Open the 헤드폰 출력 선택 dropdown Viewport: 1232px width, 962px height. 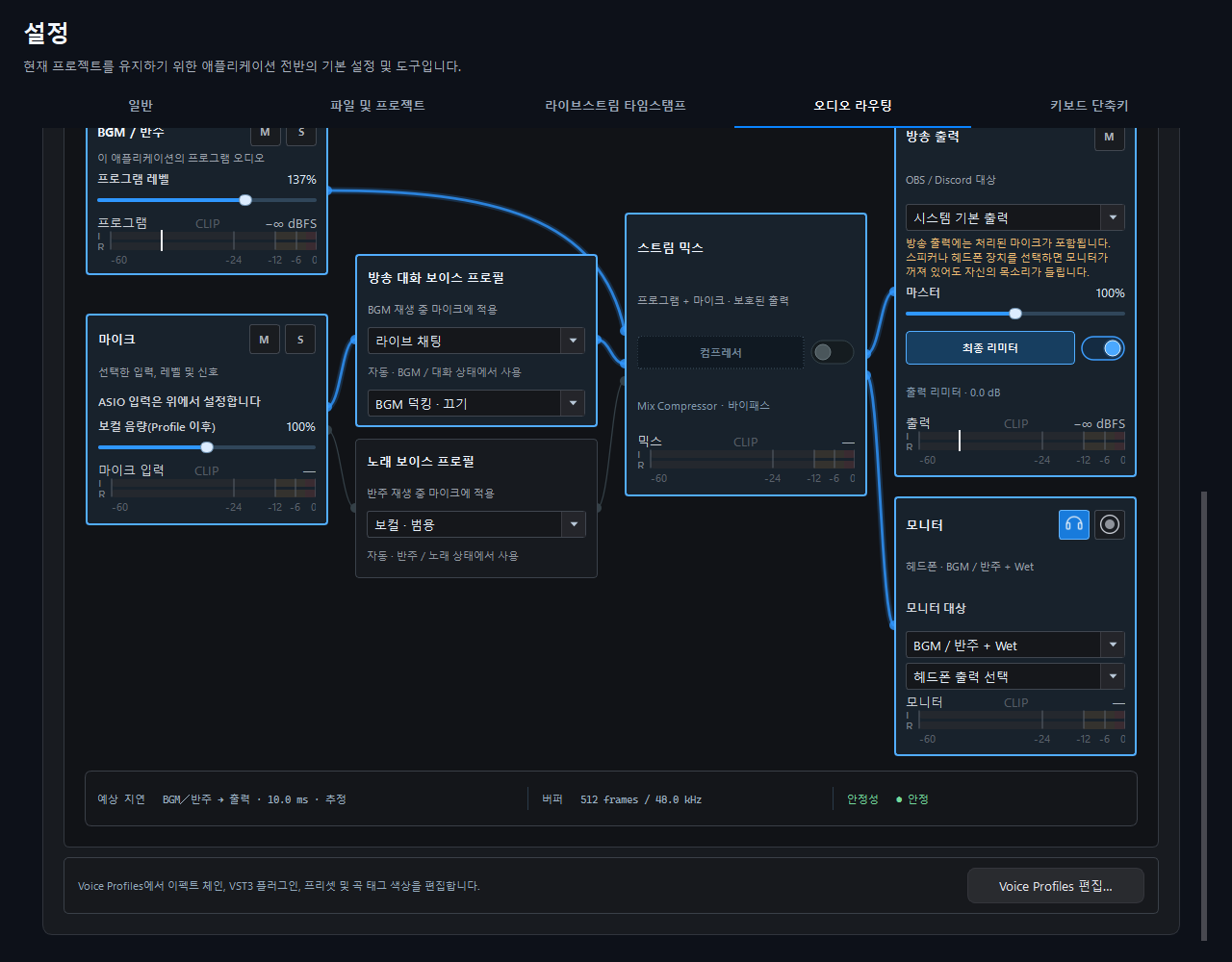pos(1015,676)
